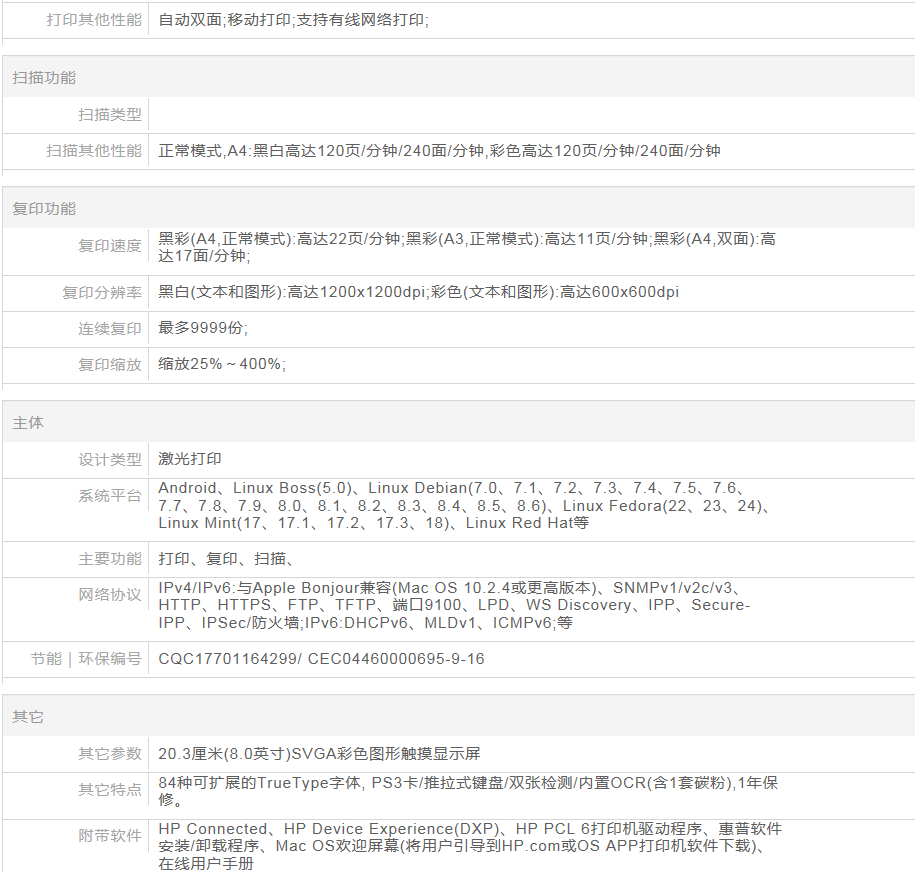This screenshot has width=915, height=872.
Task: Click the 复印分辨率 row label
Action: click(x=102, y=292)
